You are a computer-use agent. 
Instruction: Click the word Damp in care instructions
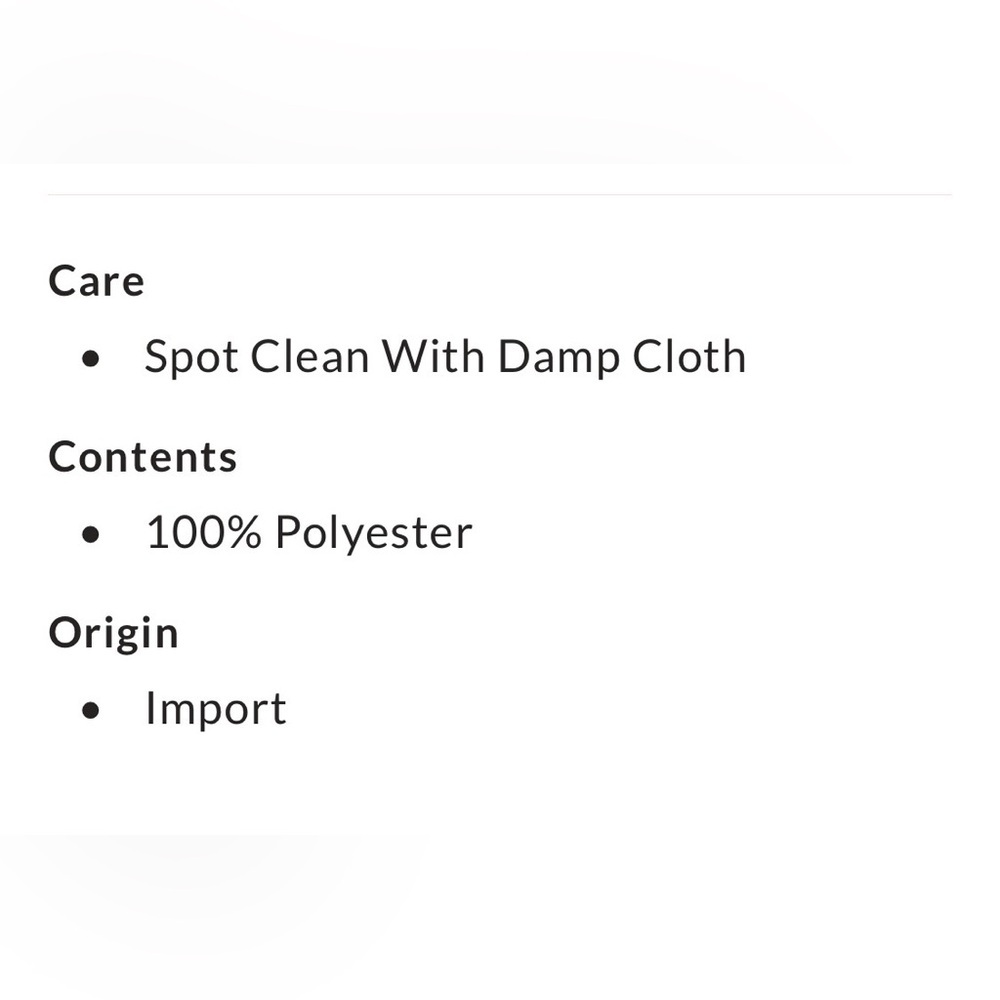pyautogui.click(x=559, y=358)
